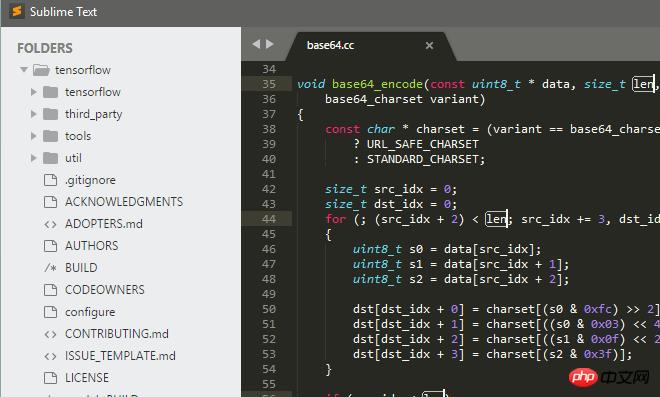Screen dimensions: 660x397
Task: Close the base64.cc tab
Action: pos(429,45)
